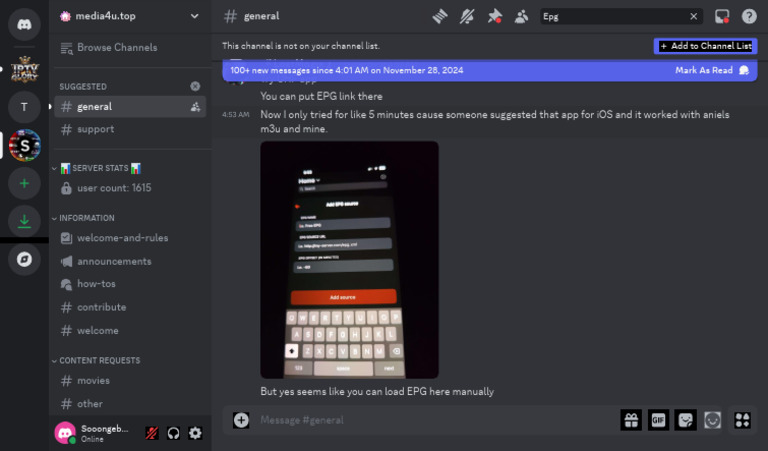
Task: Click the 4:53 AM message timestamp
Action: tap(236, 115)
